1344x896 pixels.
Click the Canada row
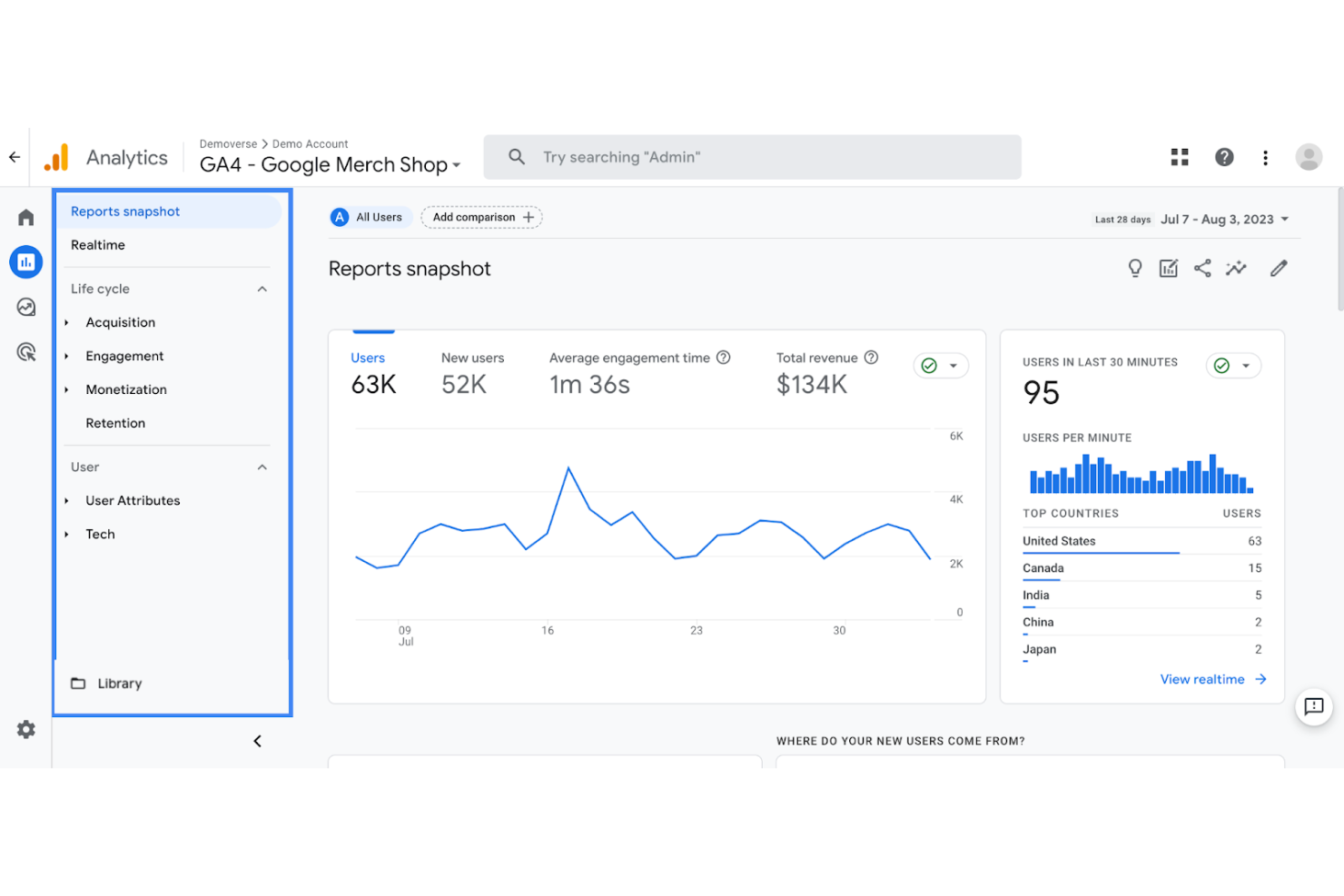1141,568
